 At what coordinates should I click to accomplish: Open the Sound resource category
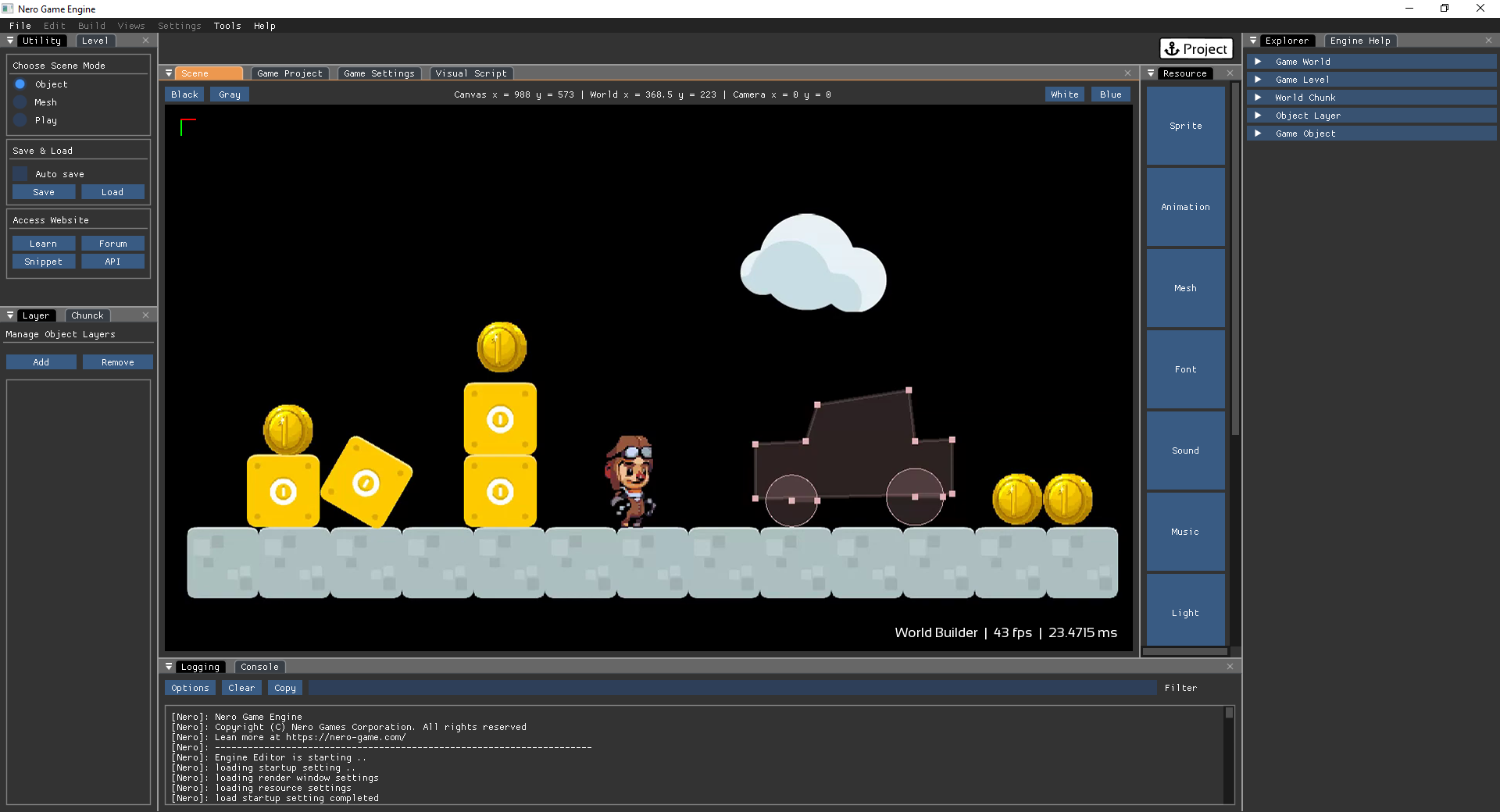click(1186, 451)
